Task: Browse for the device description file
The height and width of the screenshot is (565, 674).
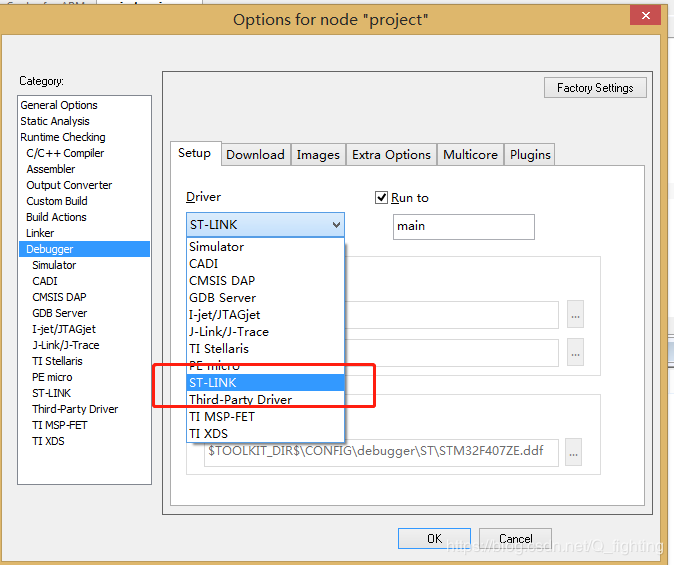Action: pos(574,451)
